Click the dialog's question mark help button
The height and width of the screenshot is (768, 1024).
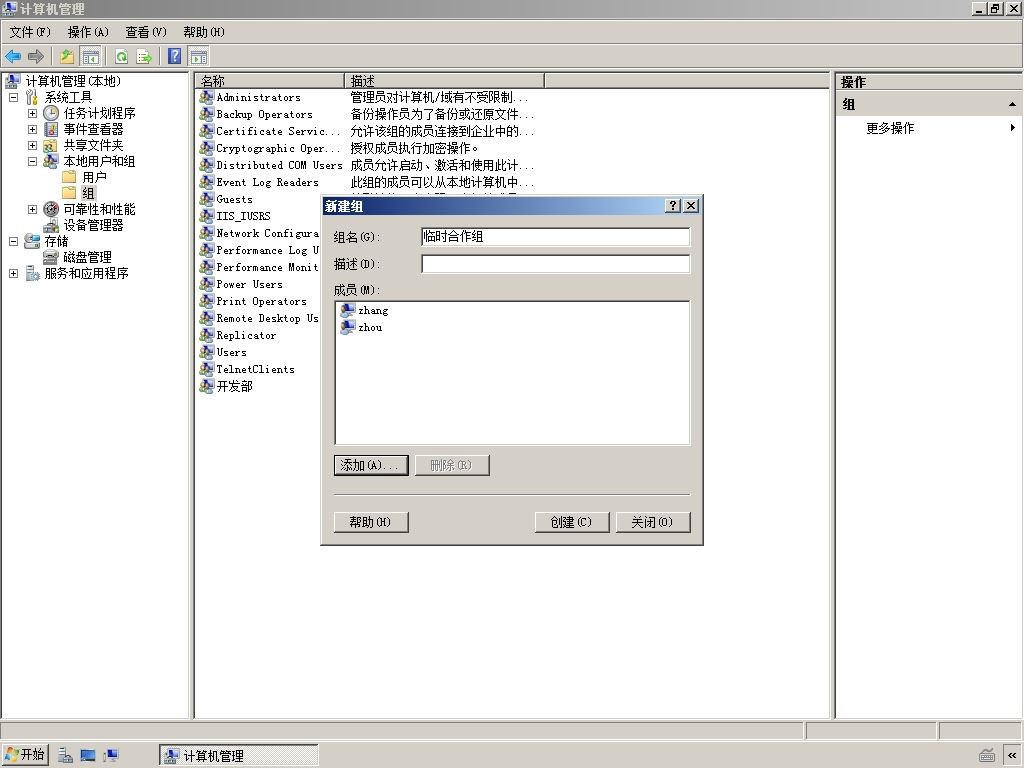673,206
